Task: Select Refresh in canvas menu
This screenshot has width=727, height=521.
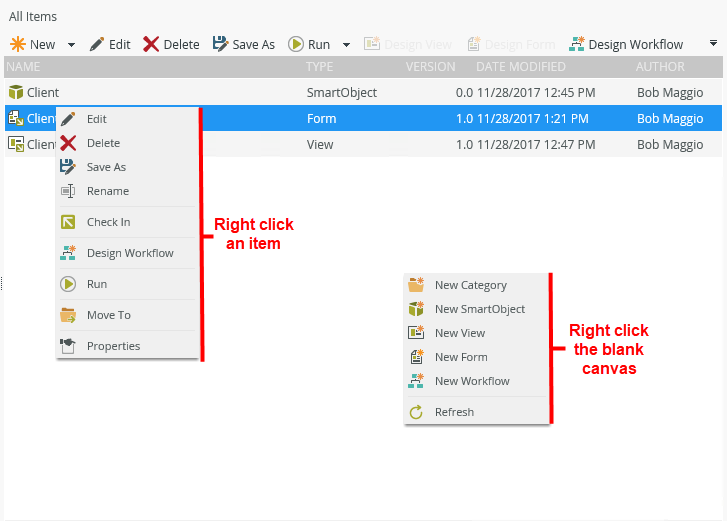Action: coord(476,413)
